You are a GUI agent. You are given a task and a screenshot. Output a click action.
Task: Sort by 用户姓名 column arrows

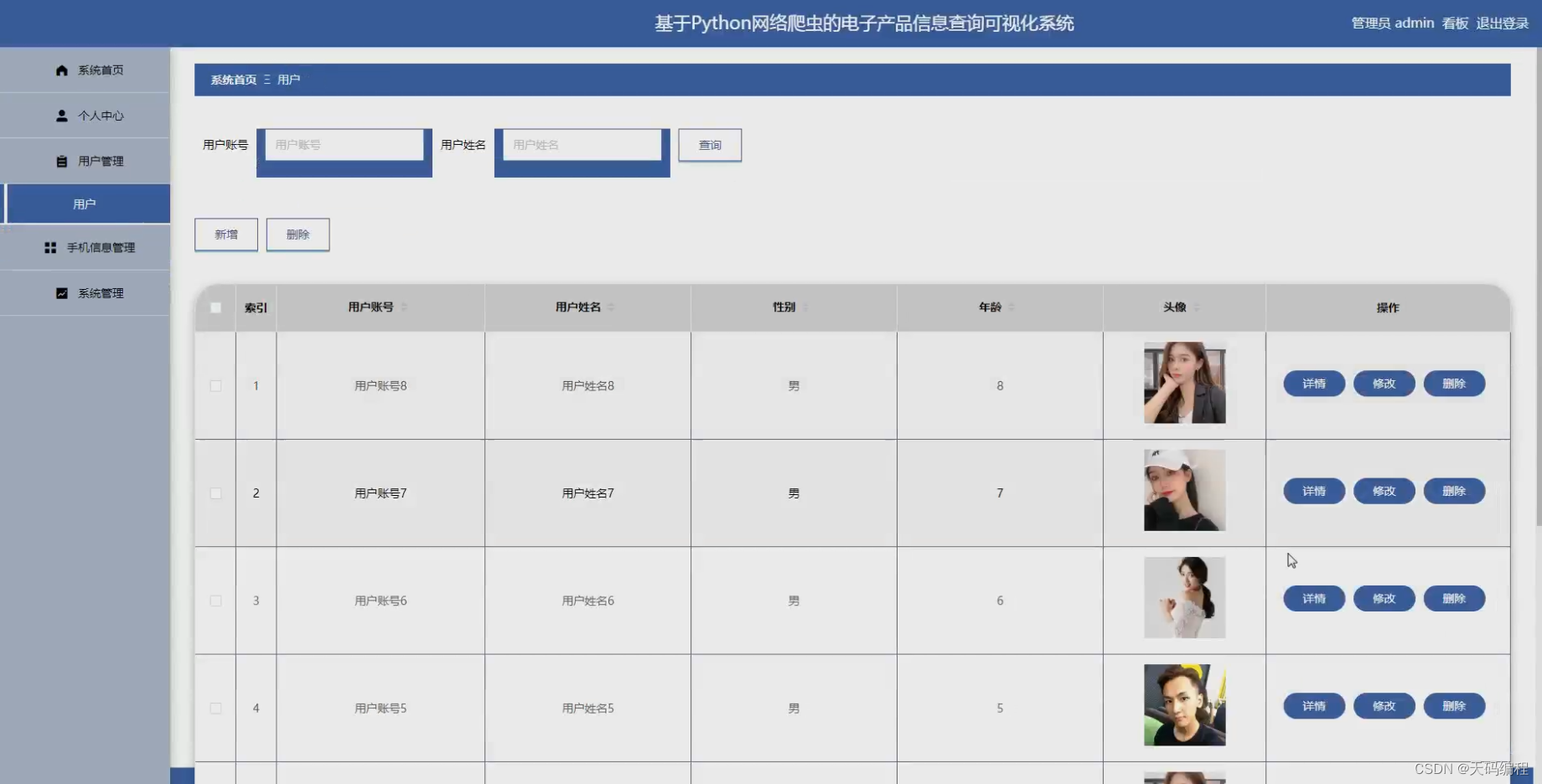(611, 307)
